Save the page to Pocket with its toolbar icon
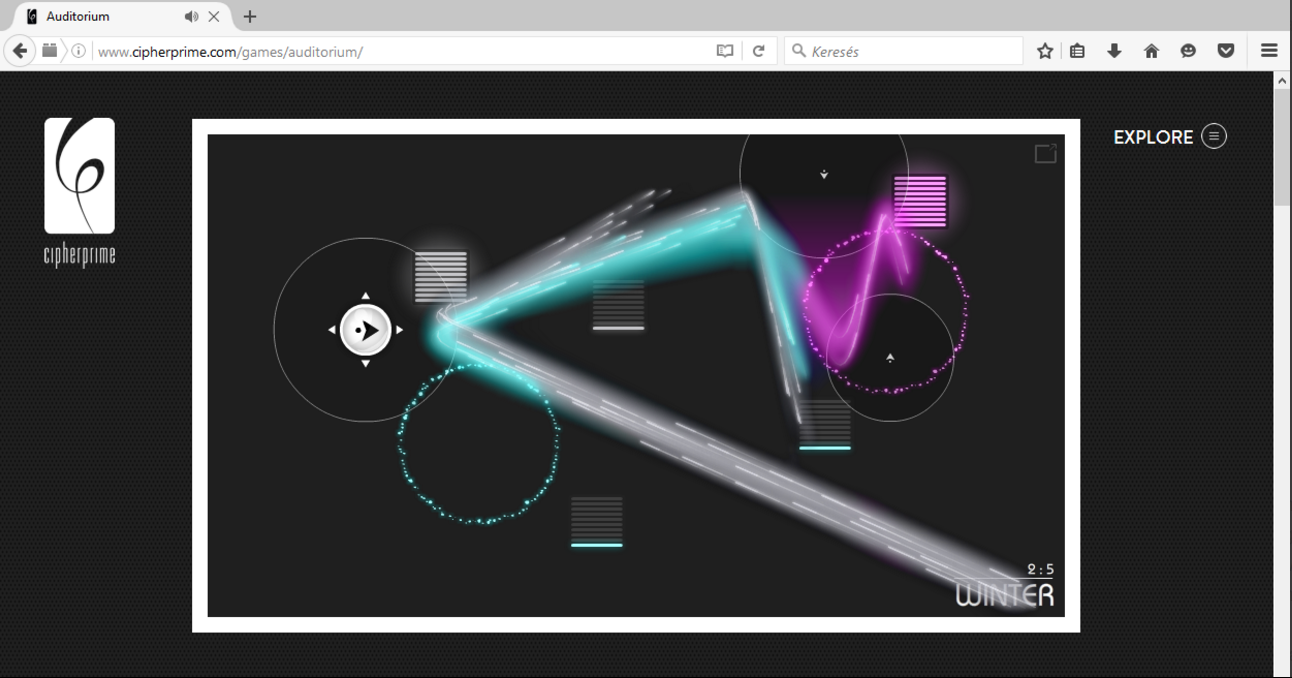Viewport: 1292px width, 678px height. point(1226,51)
